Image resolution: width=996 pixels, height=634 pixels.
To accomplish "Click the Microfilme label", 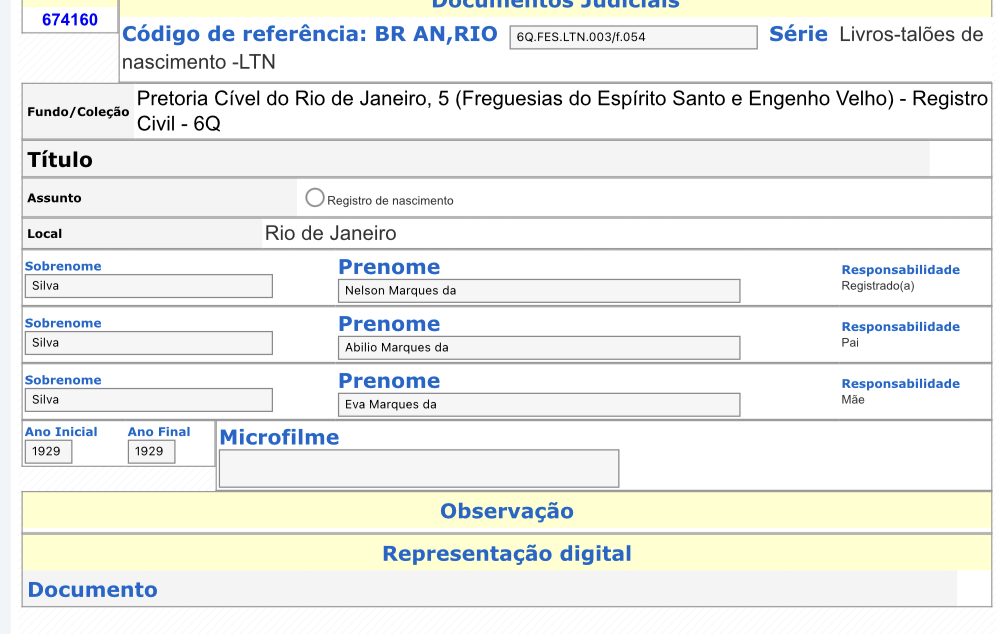I will (x=279, y=437).
